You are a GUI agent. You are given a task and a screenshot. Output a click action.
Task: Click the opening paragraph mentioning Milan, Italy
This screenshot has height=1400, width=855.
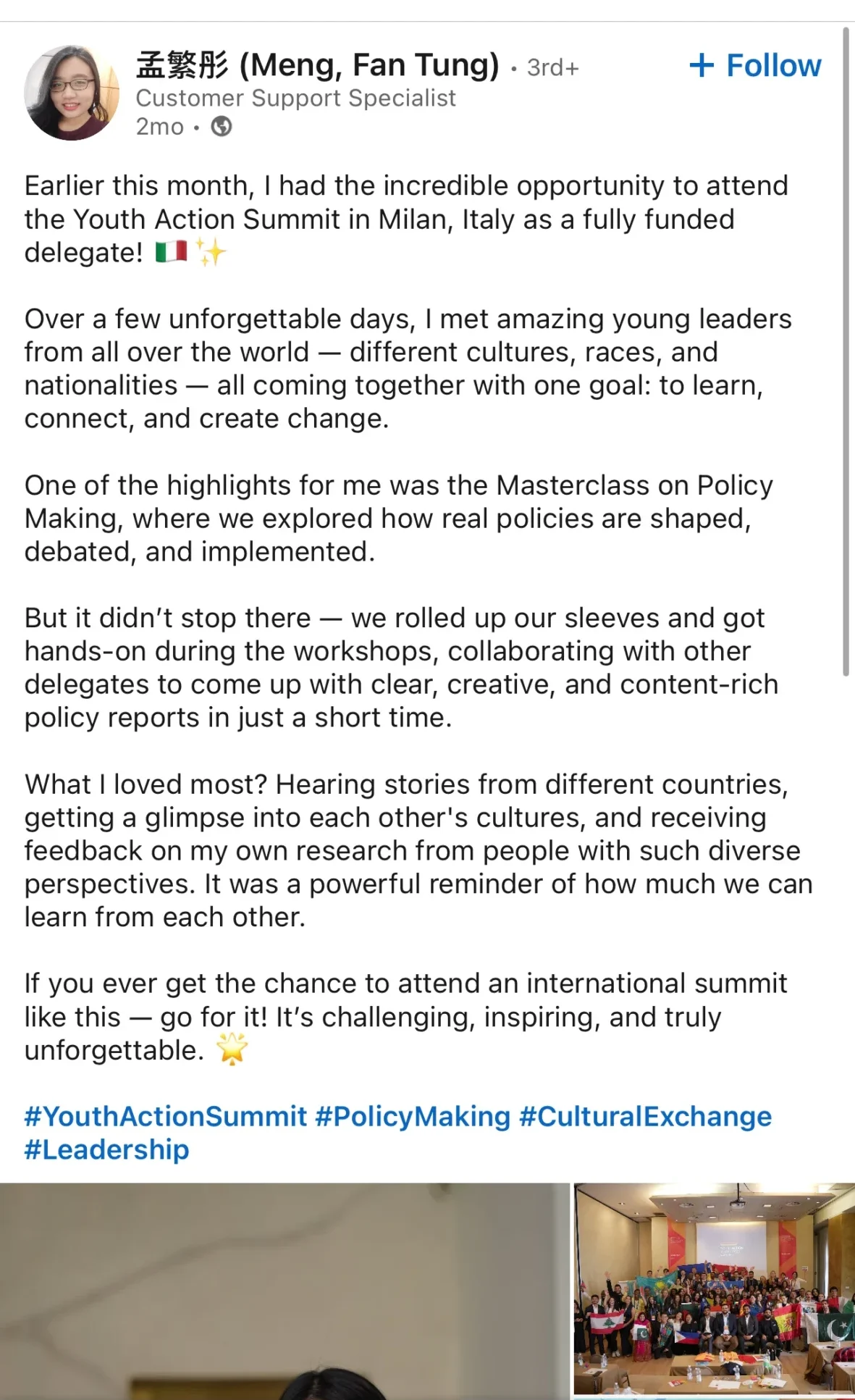[405, 219]
